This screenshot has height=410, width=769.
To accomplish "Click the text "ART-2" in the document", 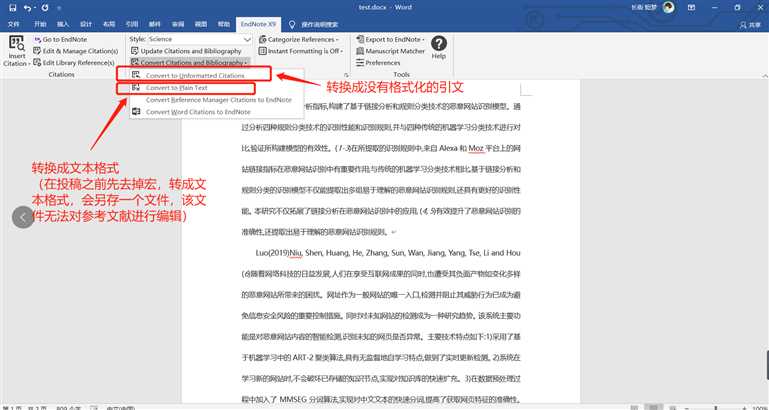I will click(304, 358).
